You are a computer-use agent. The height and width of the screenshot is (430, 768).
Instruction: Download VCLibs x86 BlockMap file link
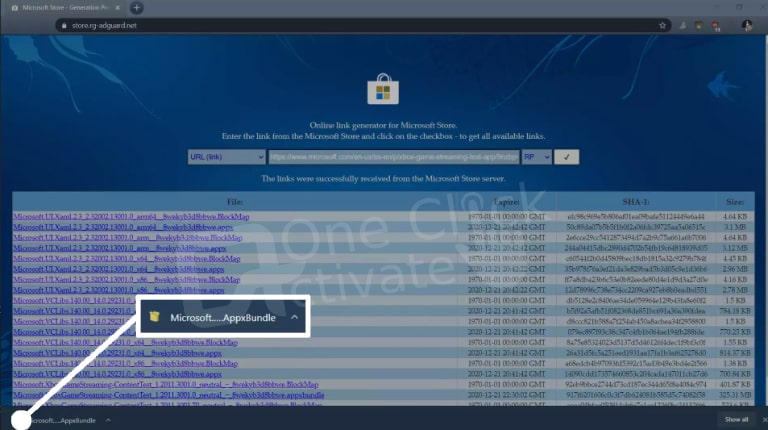(125, 364)
